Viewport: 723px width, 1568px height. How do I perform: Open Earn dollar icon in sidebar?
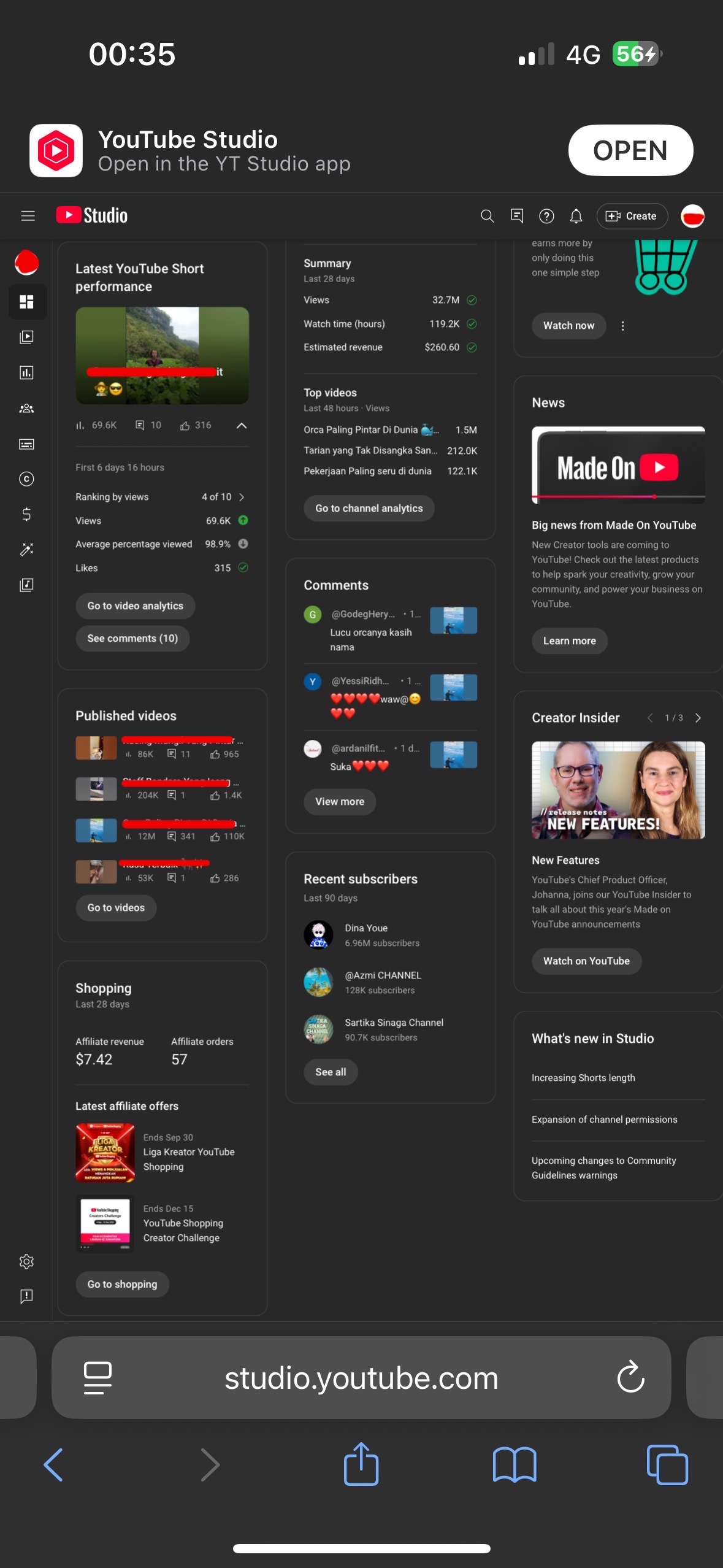pyautogui.click(x=26, y=514)
